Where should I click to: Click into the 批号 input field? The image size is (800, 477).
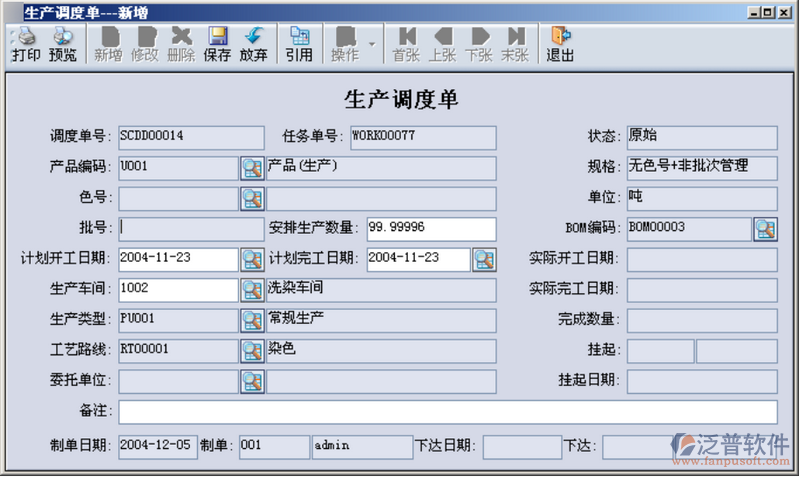[178, 229]
